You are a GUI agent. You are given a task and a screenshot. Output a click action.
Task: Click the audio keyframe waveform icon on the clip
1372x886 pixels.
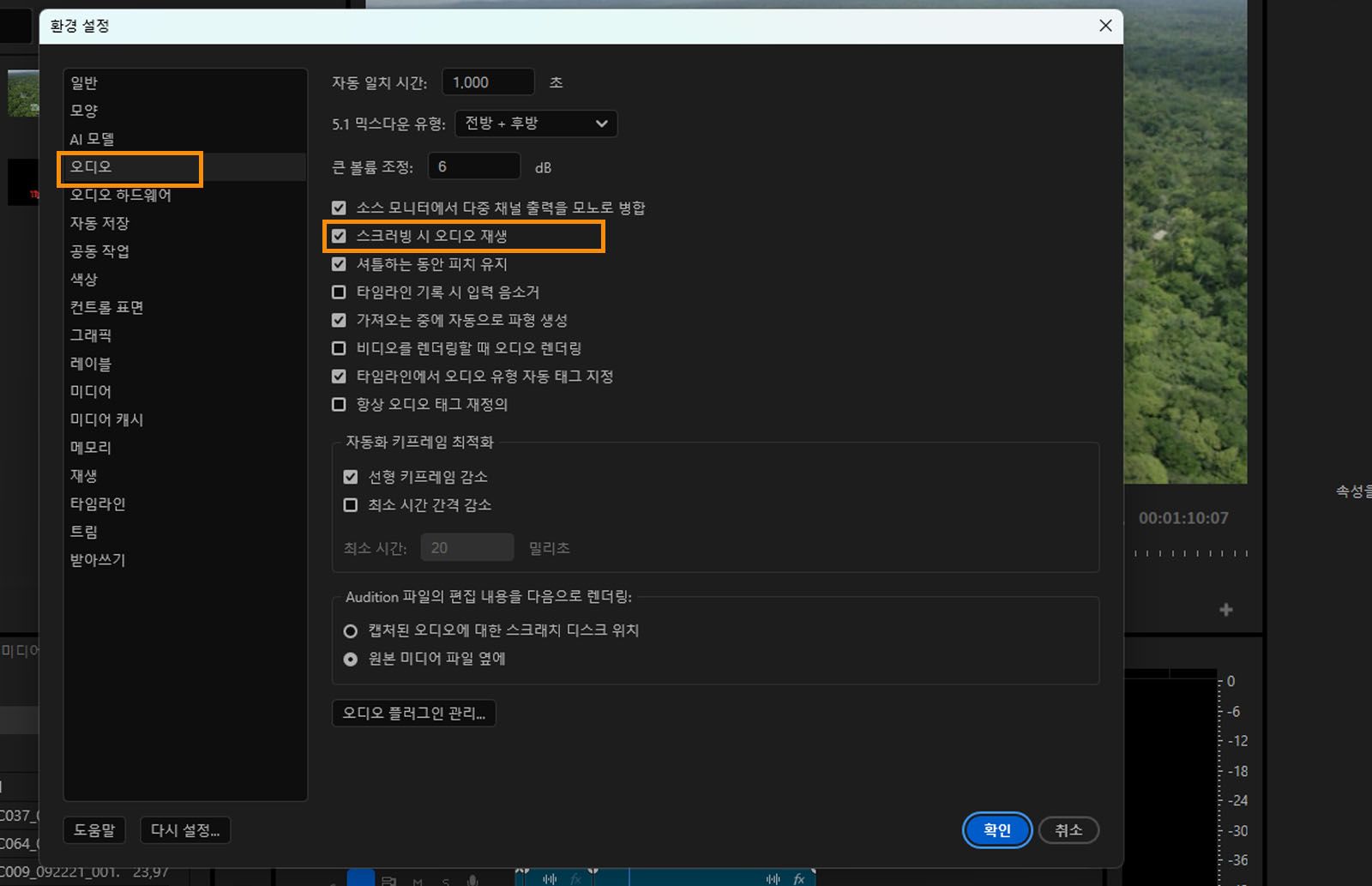tap(549, 880)
